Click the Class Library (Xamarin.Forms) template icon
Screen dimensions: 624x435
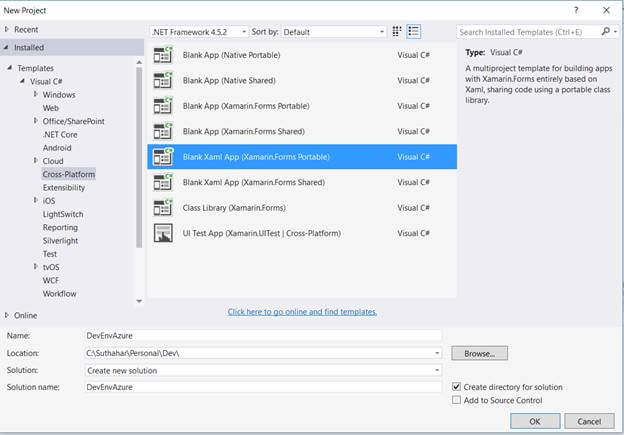[x=163, y=208]
